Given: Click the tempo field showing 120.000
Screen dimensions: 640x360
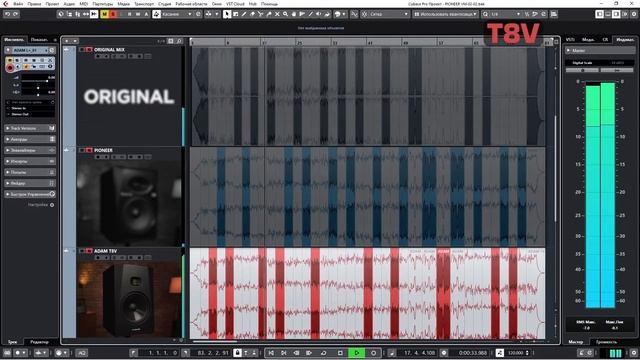Looking at the screenshot, I should (516, 353).
